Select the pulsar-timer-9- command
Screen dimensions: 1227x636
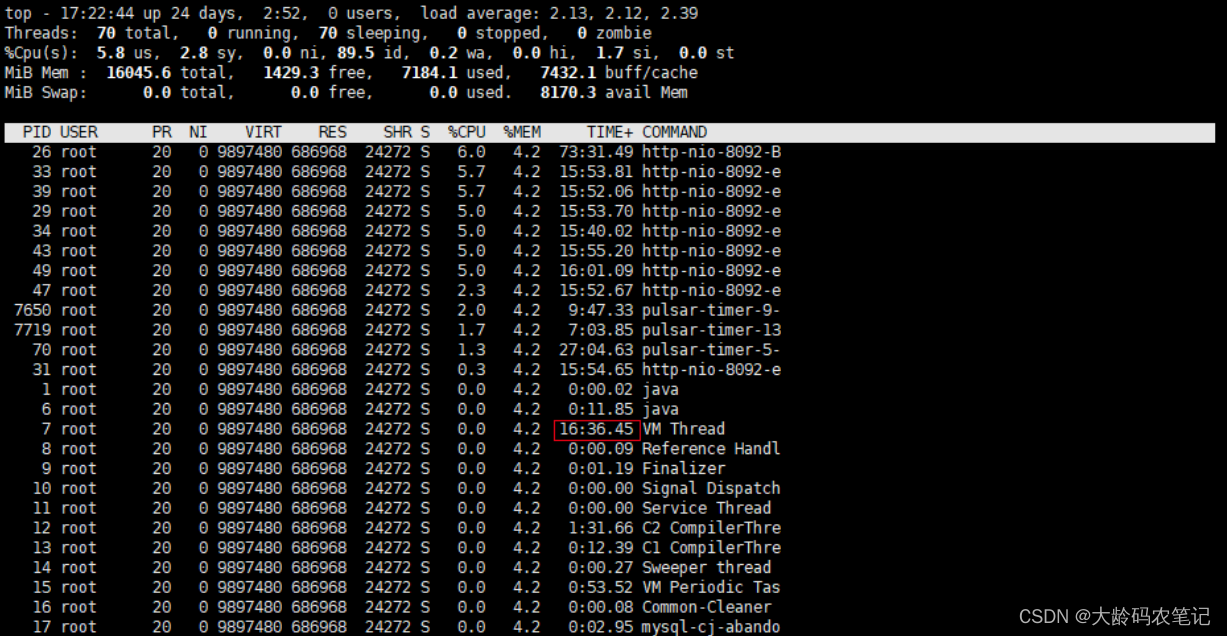(x=711, y=310)
